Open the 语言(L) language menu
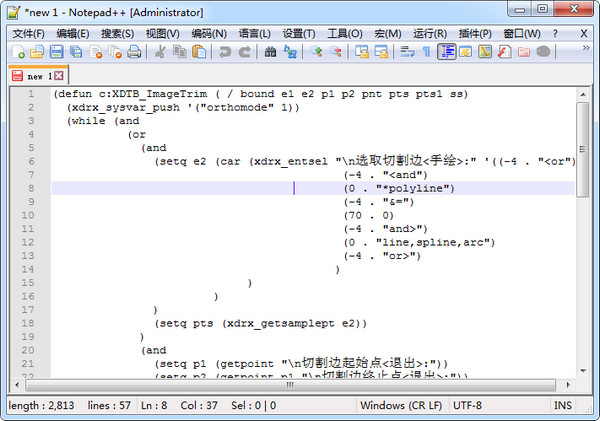Image resolution: width=600 pixels, height=421 pixels. (254, 33)
